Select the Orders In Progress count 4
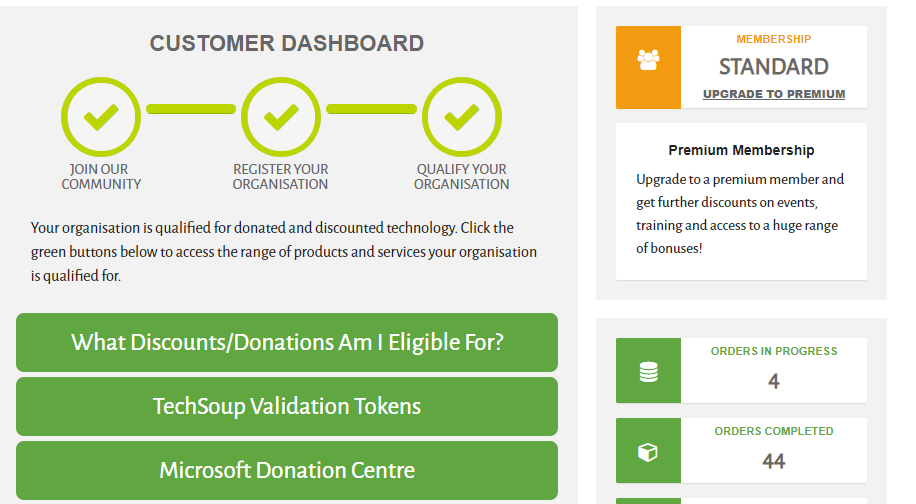The width and height of the screenshot is (916, 504). pos(773,381)
